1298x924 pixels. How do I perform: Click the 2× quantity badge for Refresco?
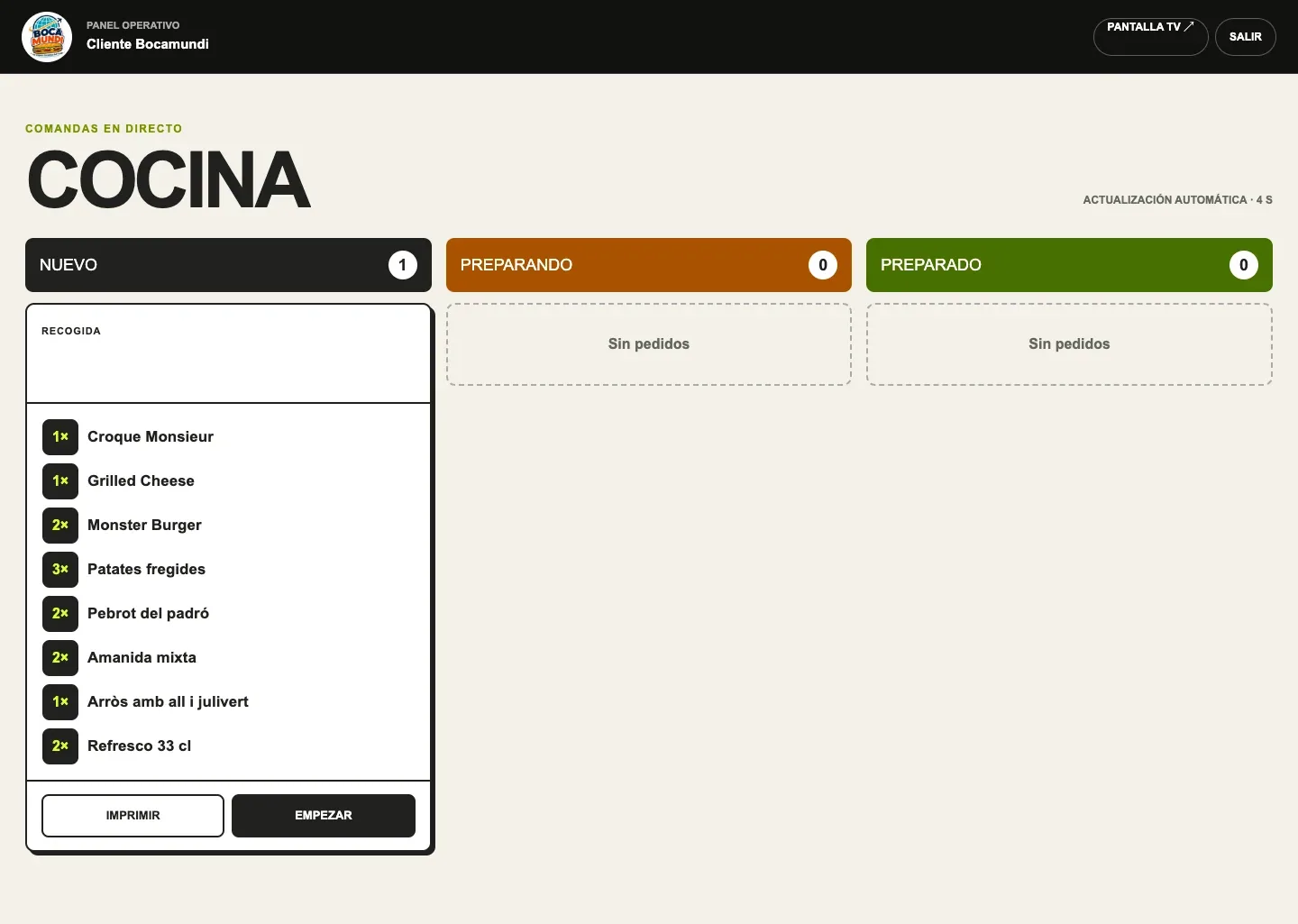60,746
